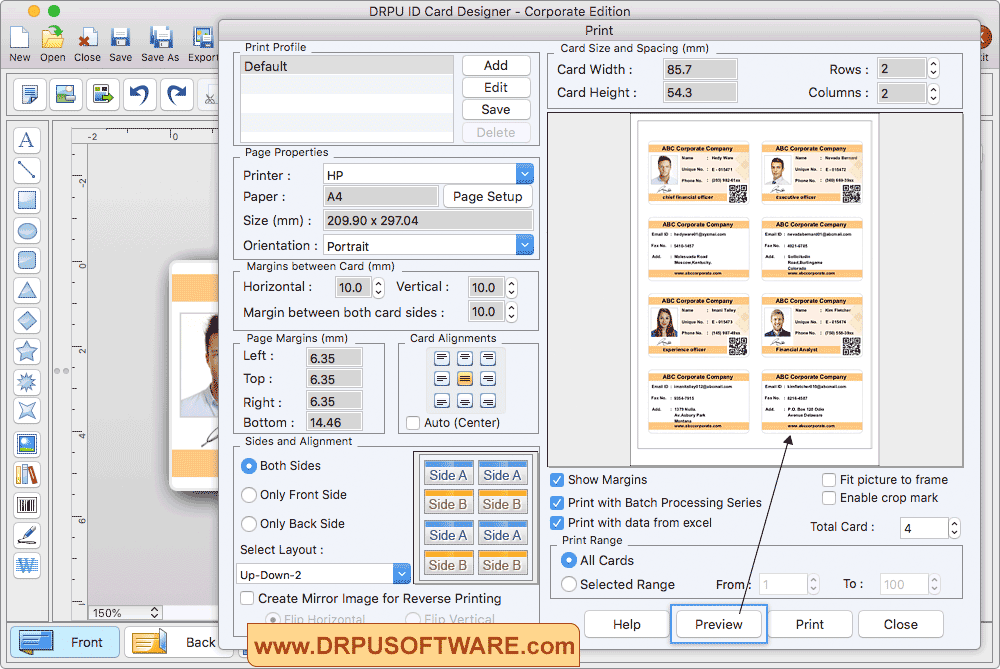Click the Close dialog button
The height and width of the screenshot is (669, 1000).
[901, 624]
